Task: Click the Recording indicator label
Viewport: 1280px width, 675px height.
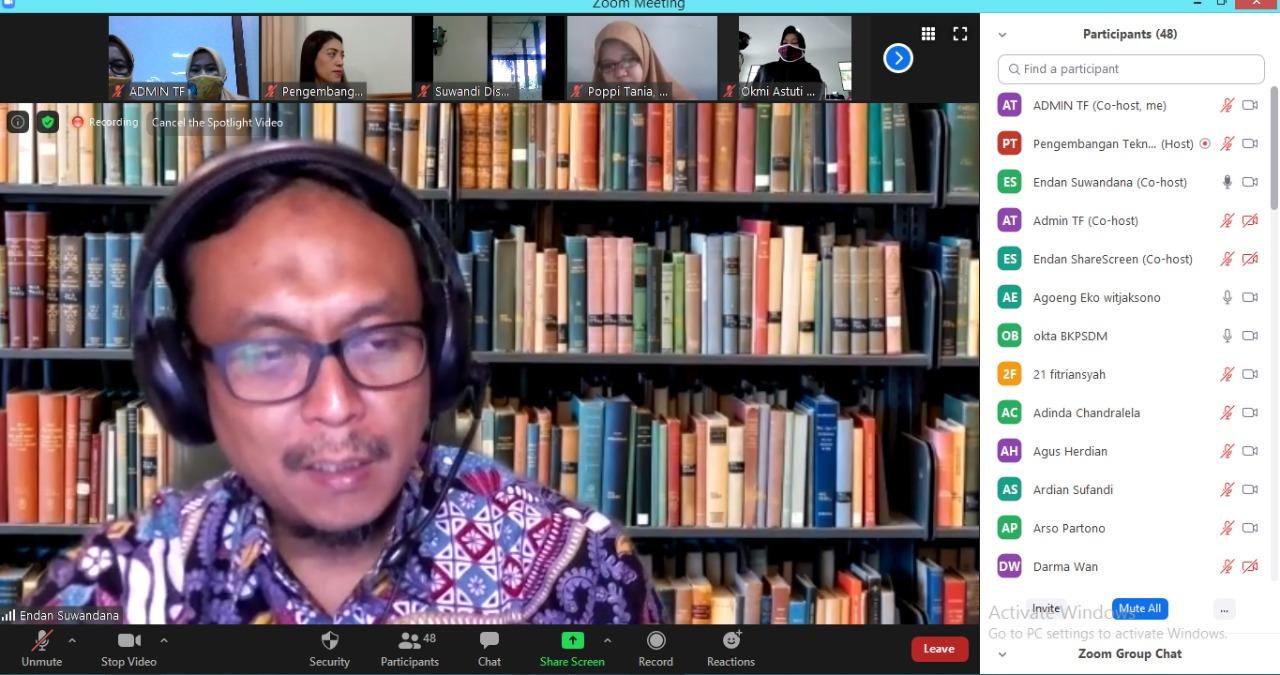Action: (104, 122)
